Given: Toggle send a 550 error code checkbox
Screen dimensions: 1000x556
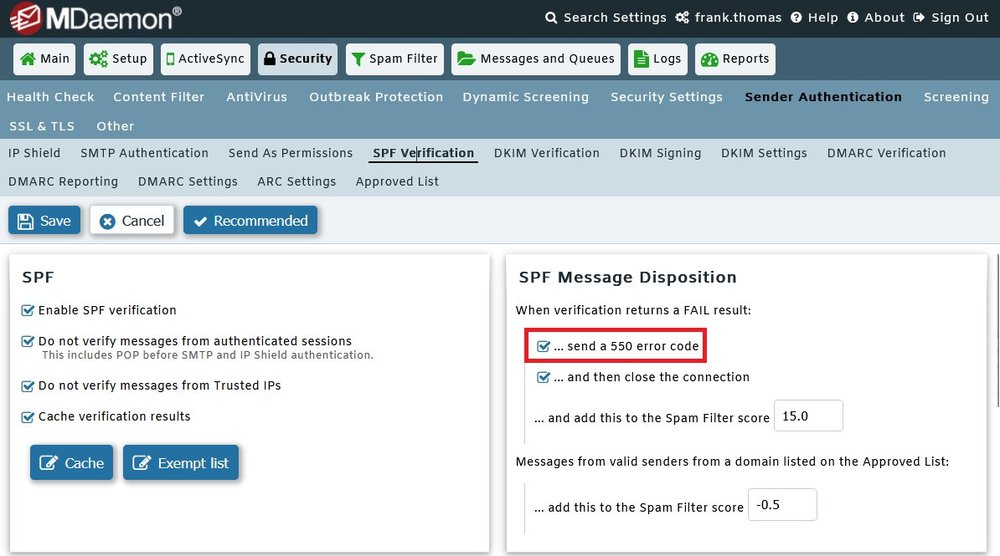Looking at the screenshot, I should tap(543, 346).
